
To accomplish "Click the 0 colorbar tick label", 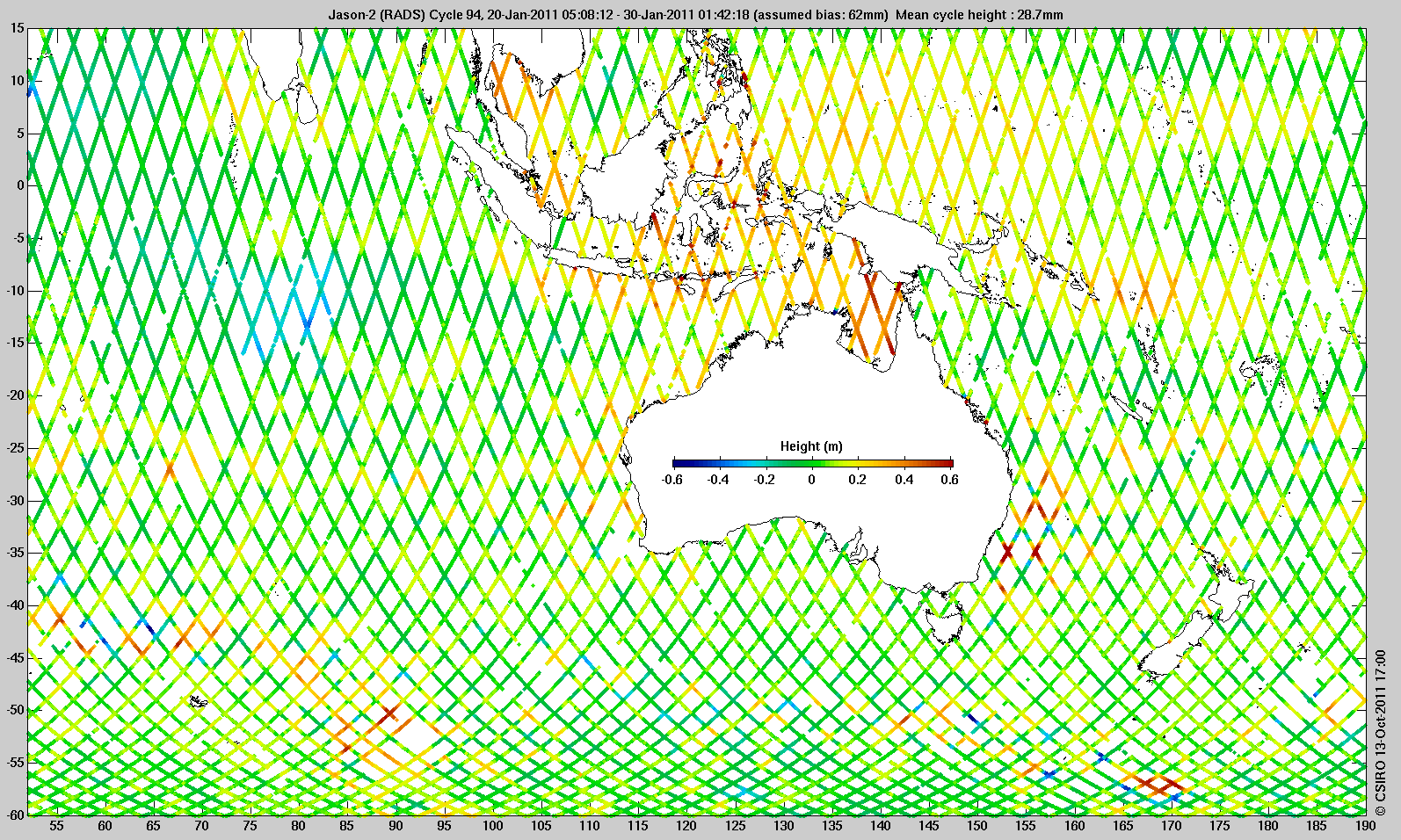I will coord(812,480).
